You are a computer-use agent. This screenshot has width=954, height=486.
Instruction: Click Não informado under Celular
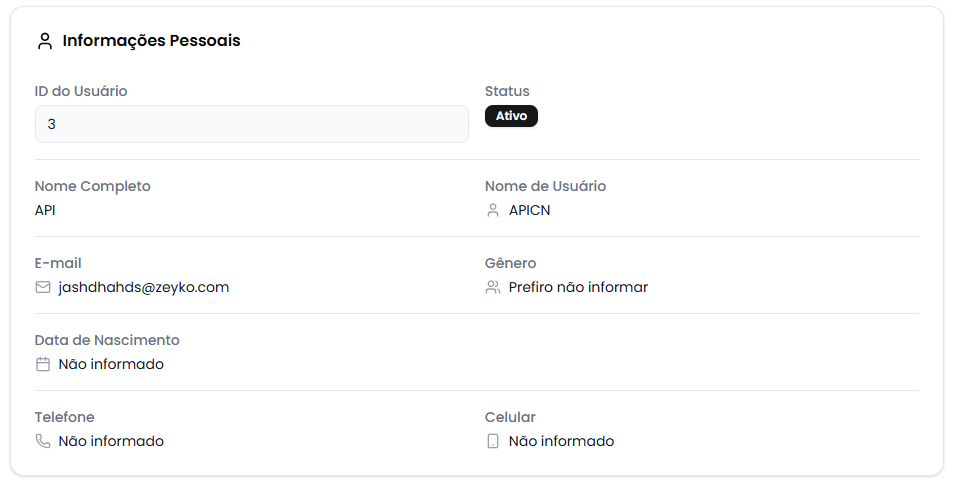pyautogui.click(x=561, y=441)
